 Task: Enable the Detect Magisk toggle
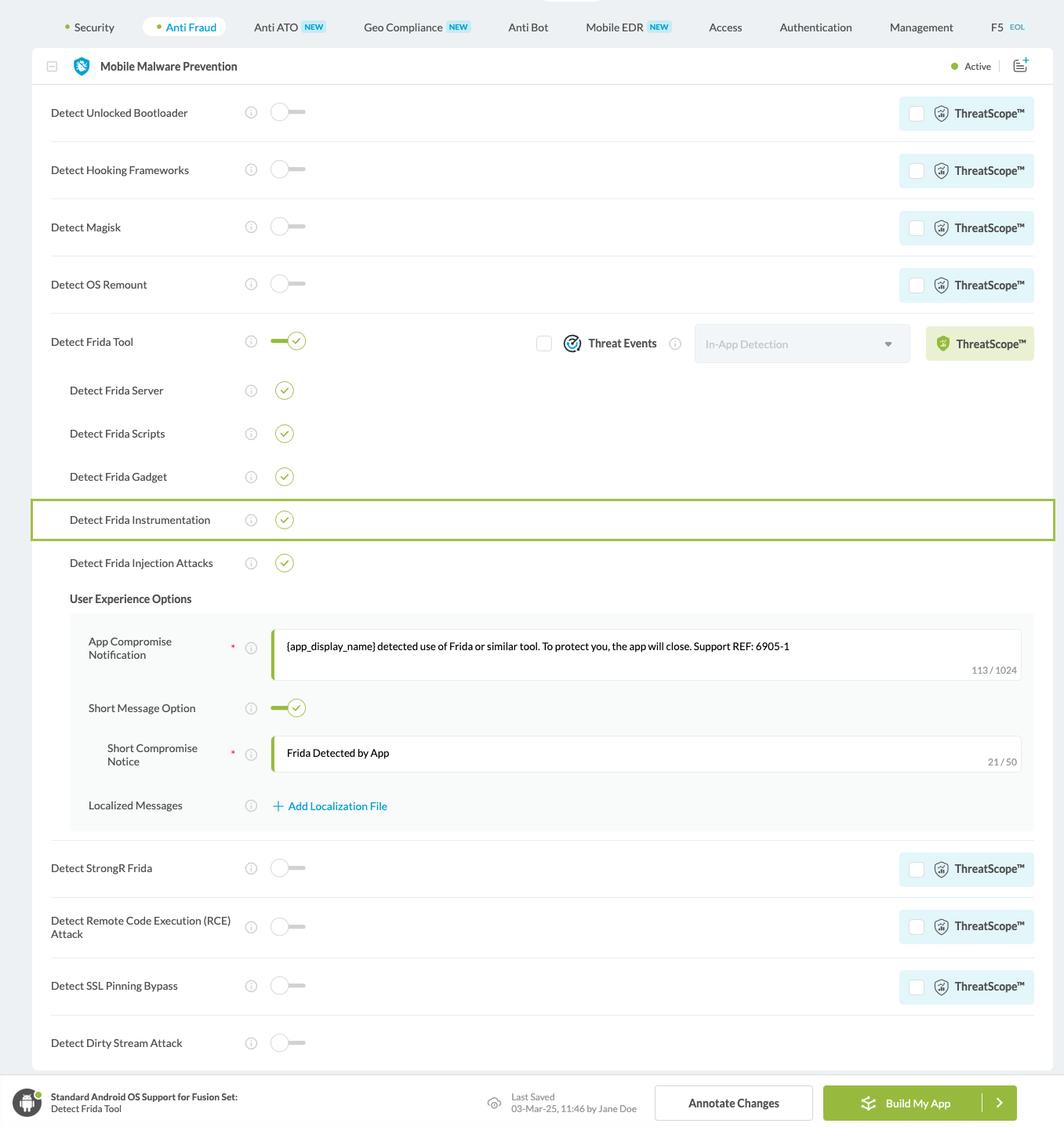[287, 227]
